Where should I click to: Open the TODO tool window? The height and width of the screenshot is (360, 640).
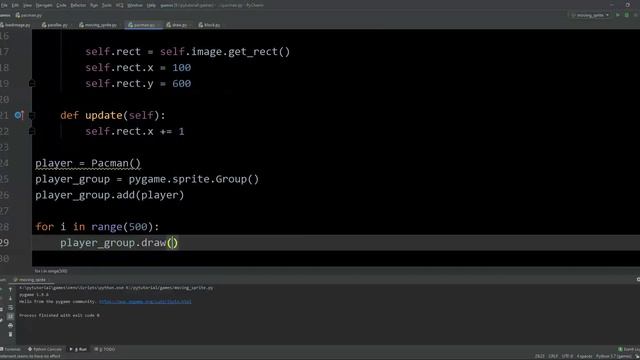104,349
